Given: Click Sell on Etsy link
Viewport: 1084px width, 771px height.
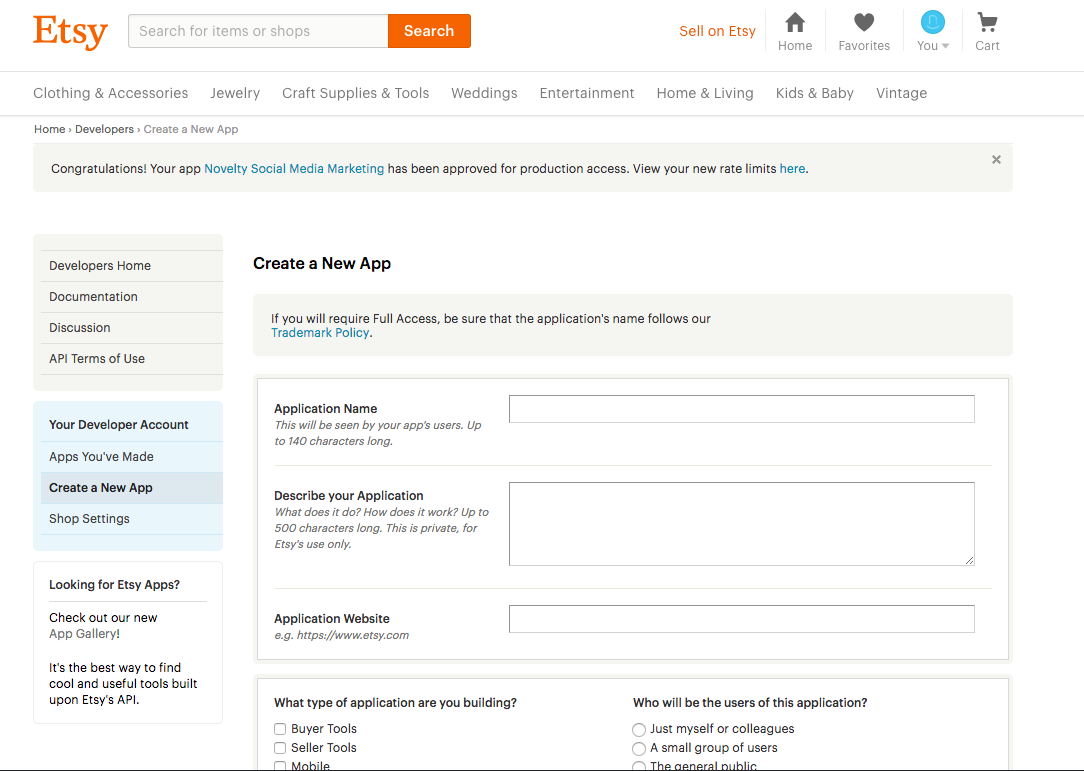Looking at the screenshot, I should point(717,31).
